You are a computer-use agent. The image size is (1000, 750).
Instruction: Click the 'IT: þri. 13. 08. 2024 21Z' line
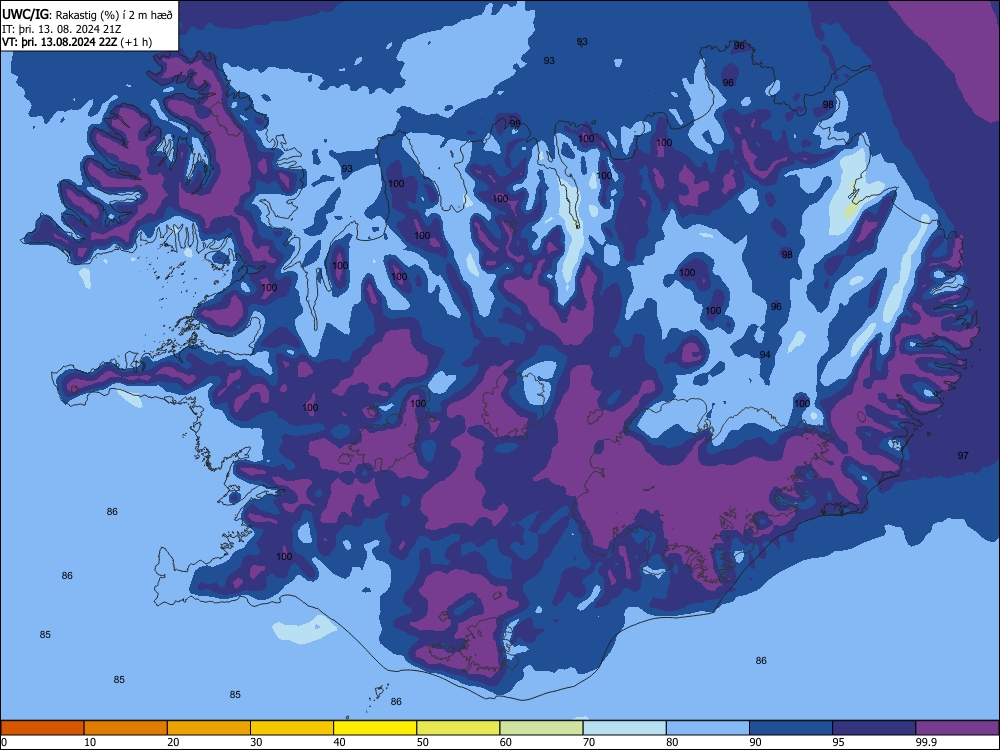61,29
